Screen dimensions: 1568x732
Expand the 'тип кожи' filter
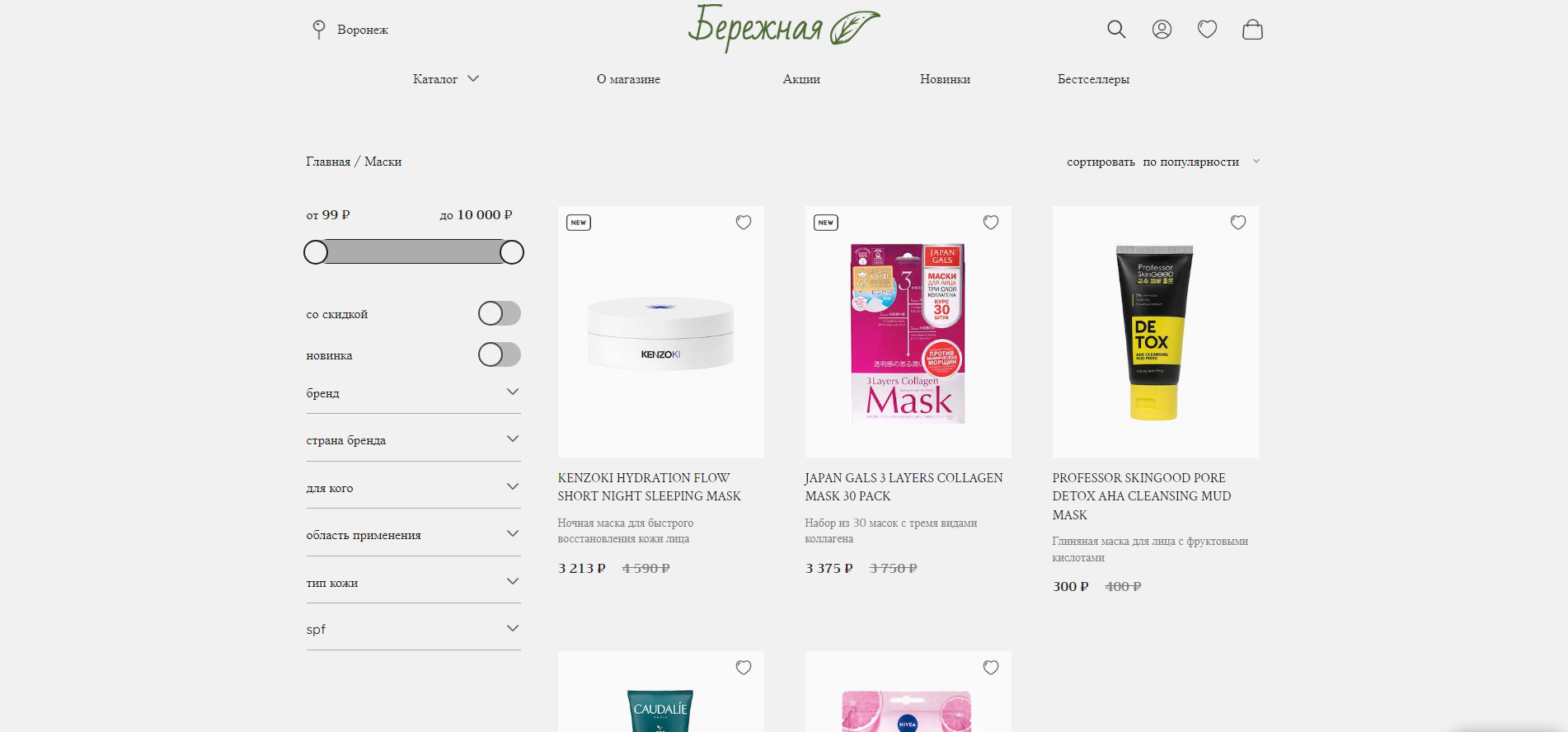click(413, 583)
